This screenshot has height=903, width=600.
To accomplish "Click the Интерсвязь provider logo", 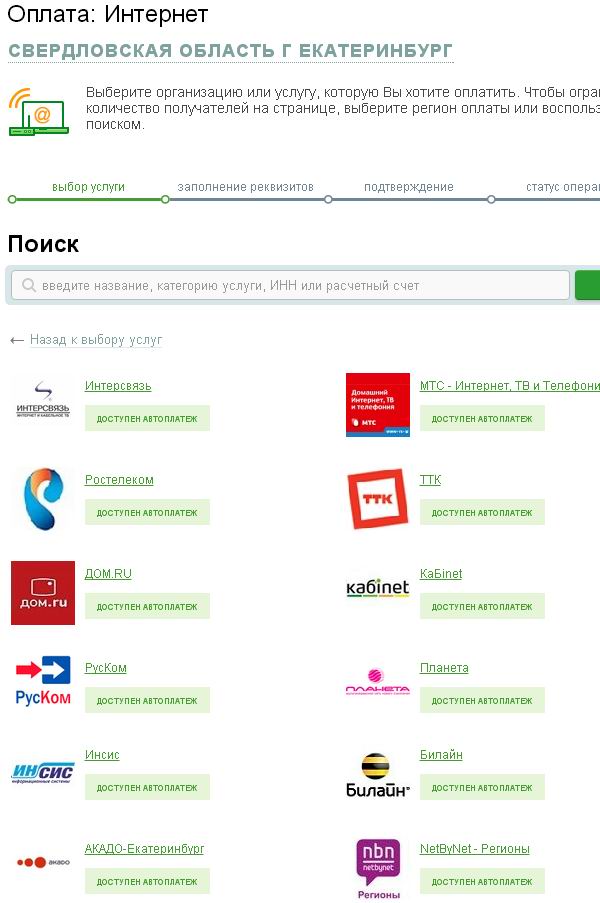I will 43,404.
